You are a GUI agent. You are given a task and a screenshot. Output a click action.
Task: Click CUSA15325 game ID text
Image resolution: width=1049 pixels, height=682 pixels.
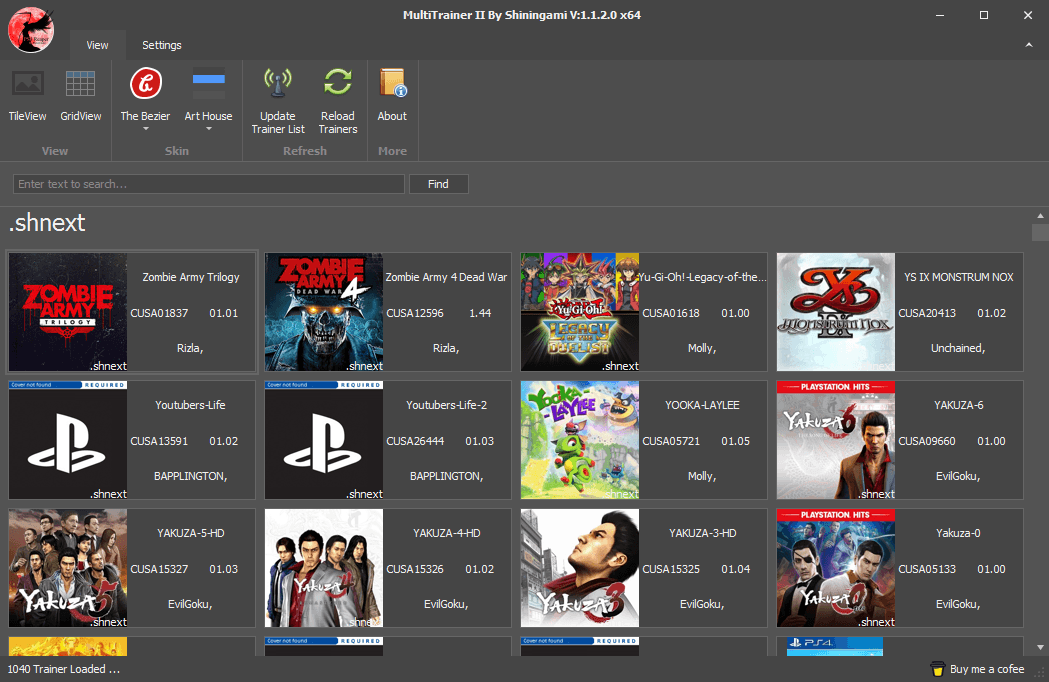671,569
